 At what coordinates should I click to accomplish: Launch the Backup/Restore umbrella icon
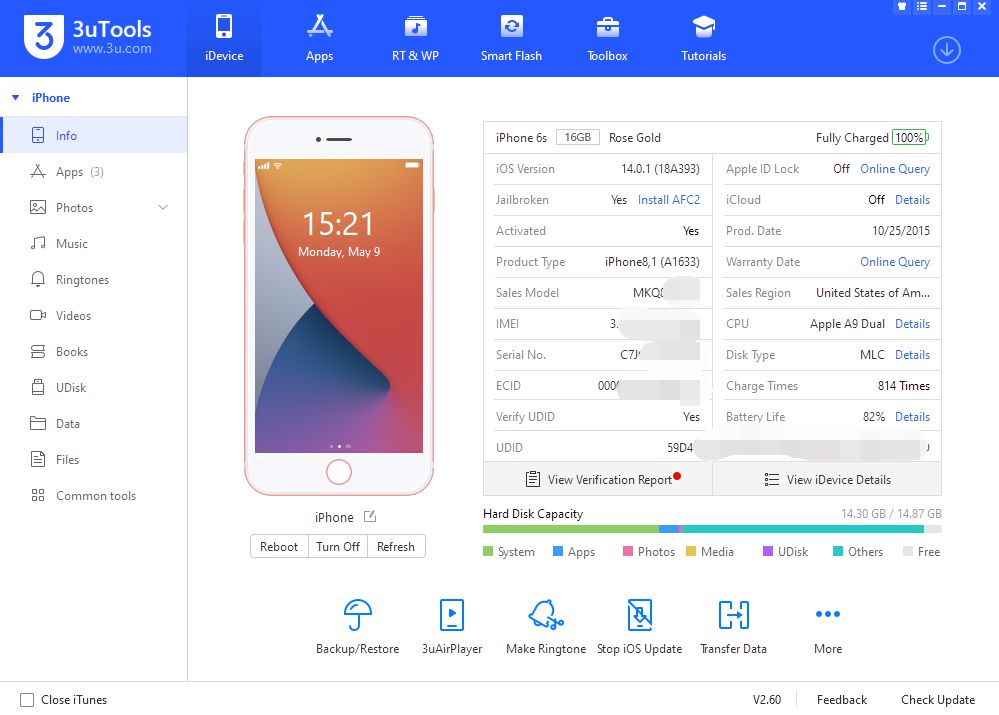point(357,614)
